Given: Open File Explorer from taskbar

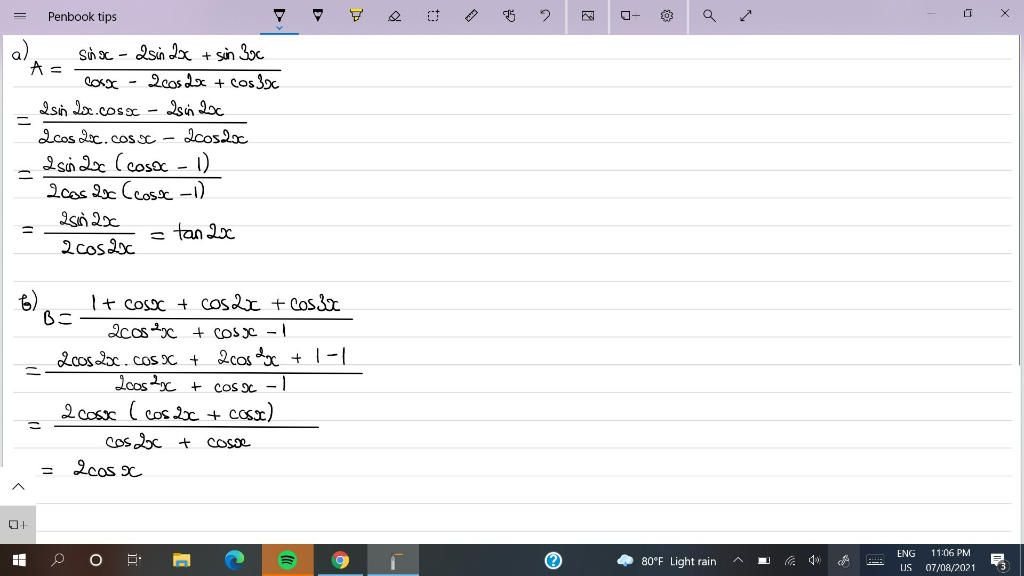Looking at the screenshot, I should click(x=182, y=560).
